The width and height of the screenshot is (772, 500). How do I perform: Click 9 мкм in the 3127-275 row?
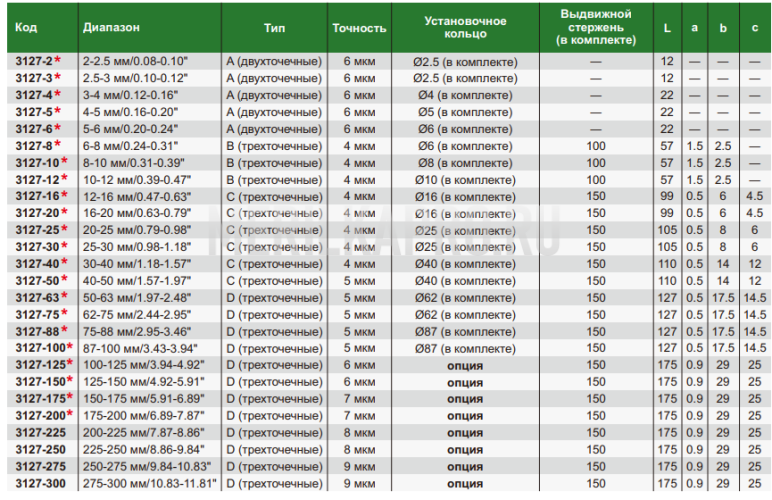359,467
